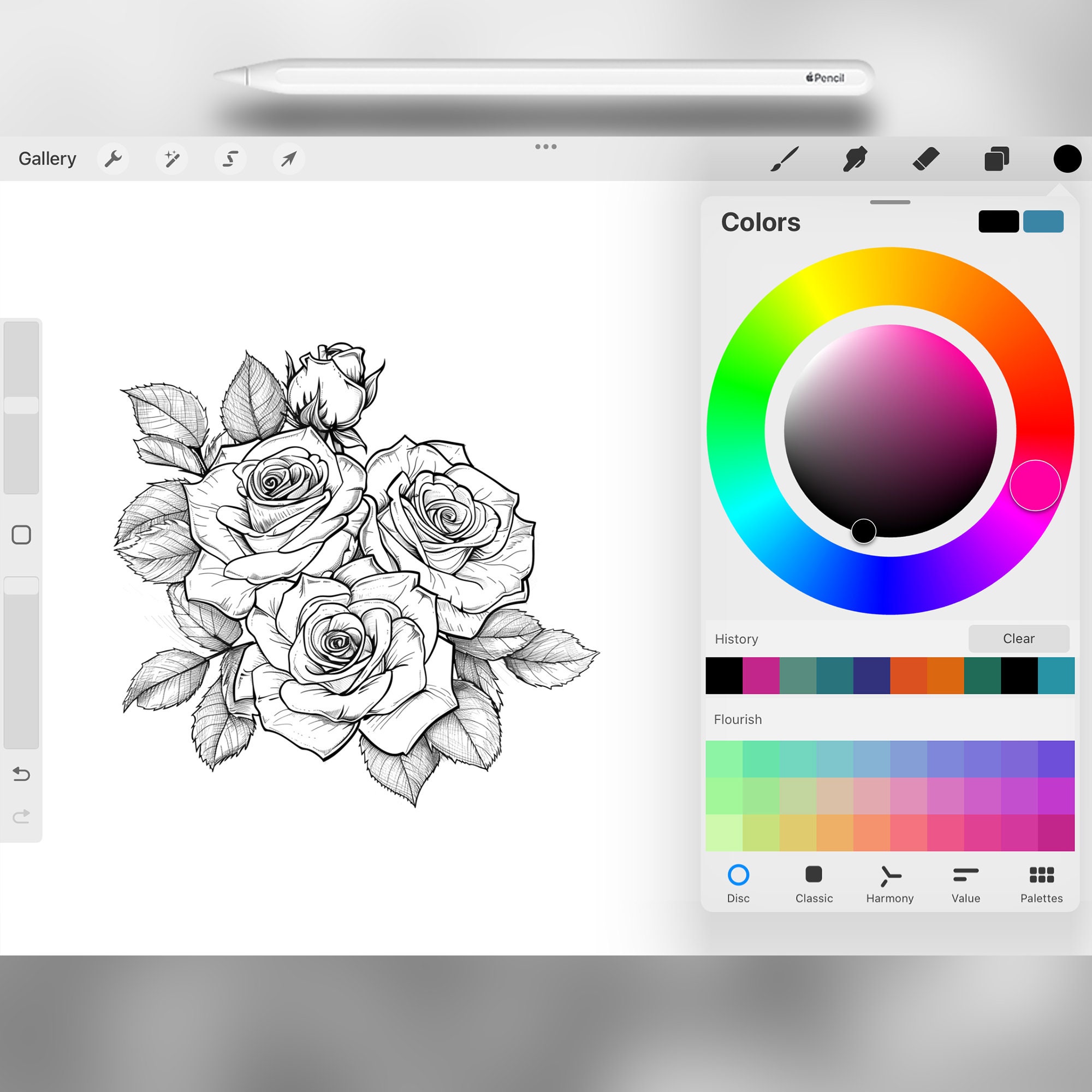The width and height of the screenshot is (1092, 1092).
Task: Switch to Classic color tab
Action: (x=814, y=885)
